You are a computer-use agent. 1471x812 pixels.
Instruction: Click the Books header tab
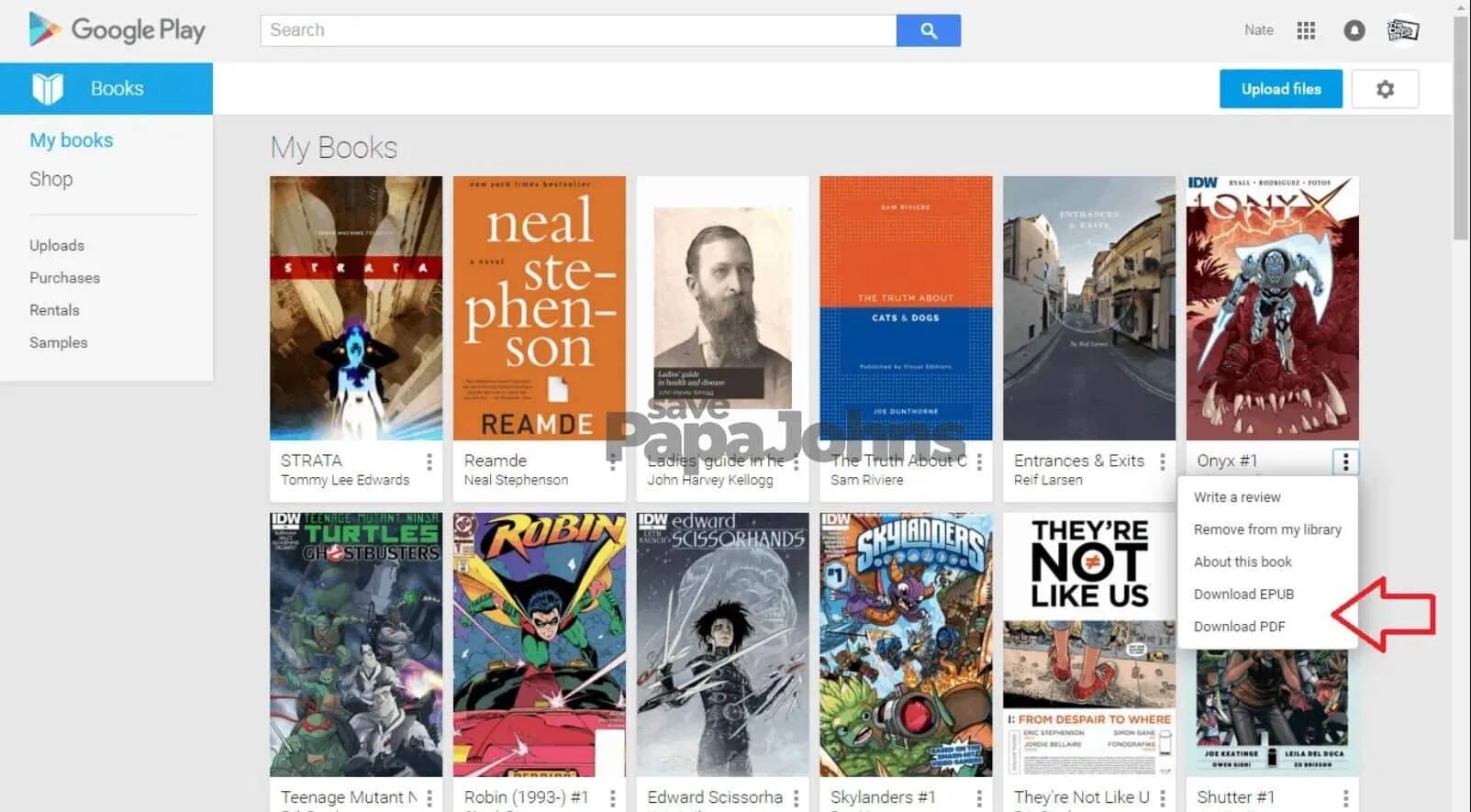[x=106, y=88]
